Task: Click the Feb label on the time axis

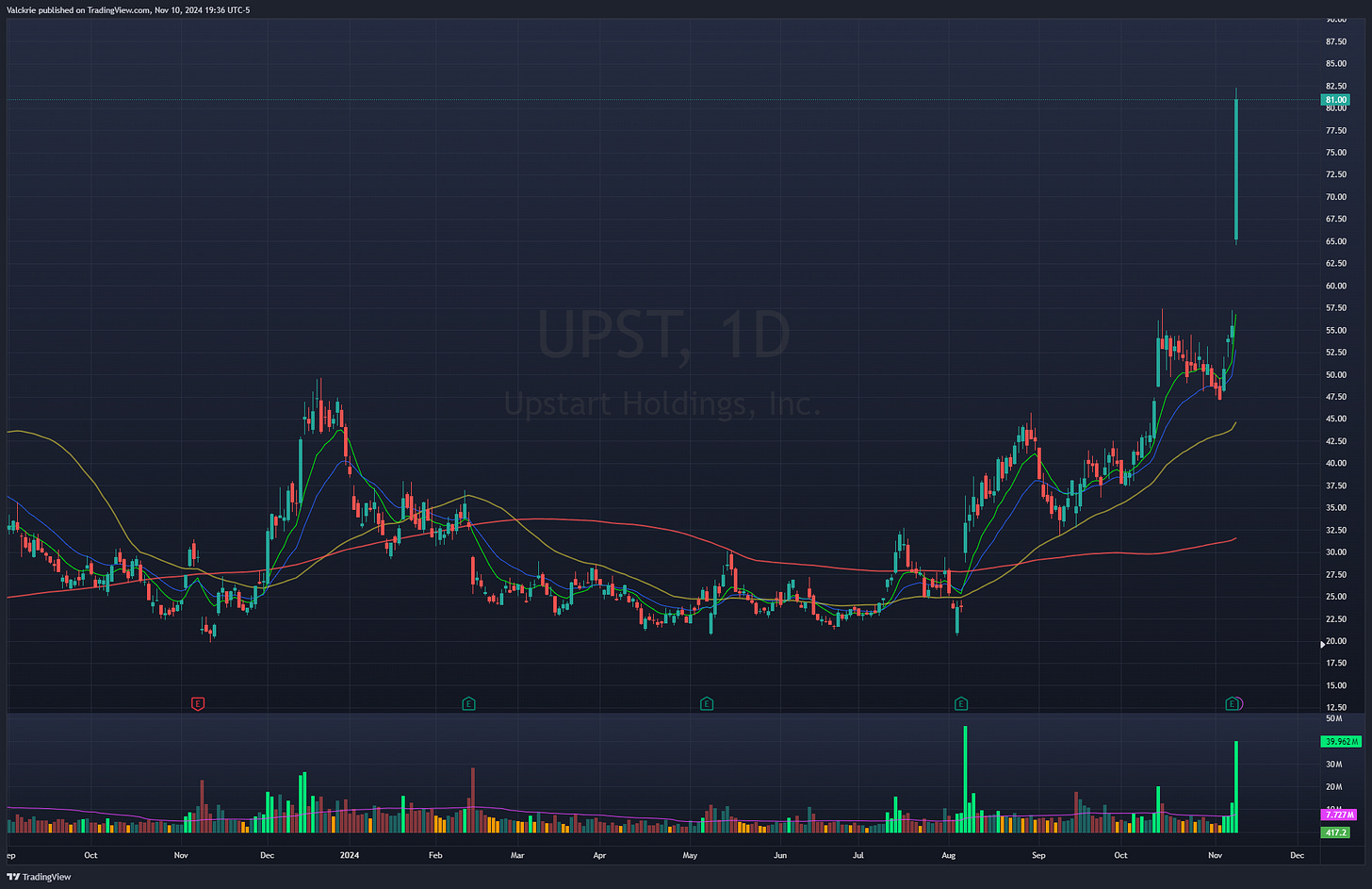Action: 435,856
